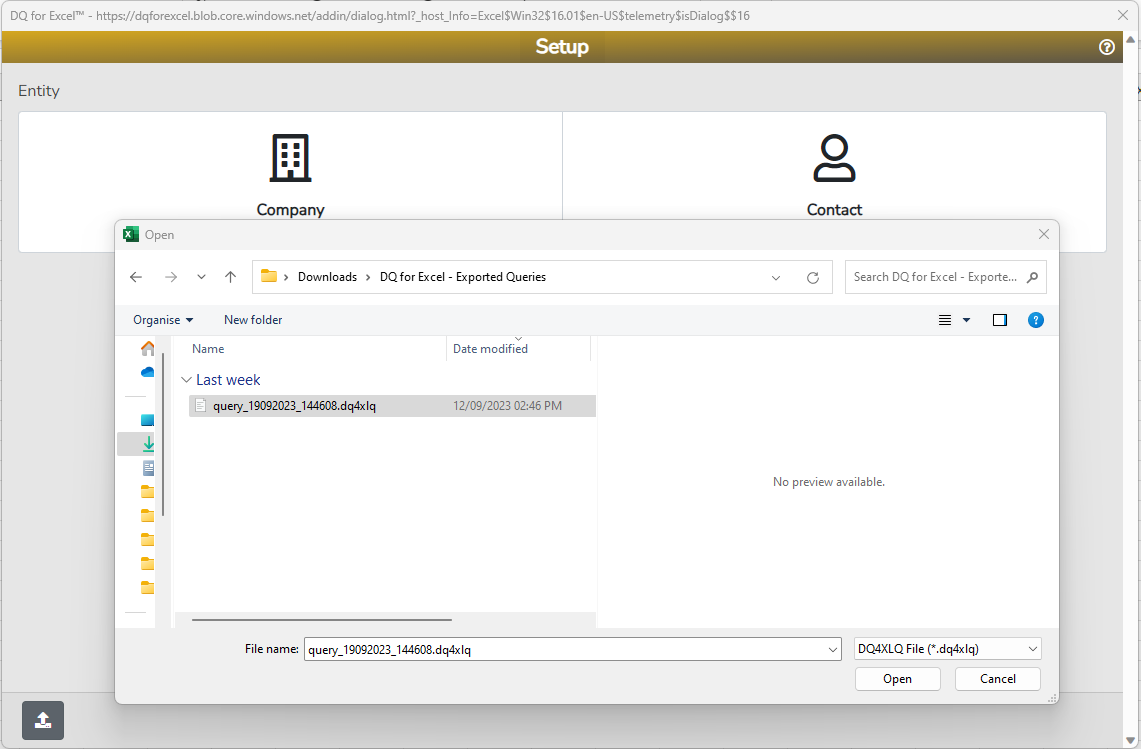Close the Open file dialog

[x=1043, y=234]
